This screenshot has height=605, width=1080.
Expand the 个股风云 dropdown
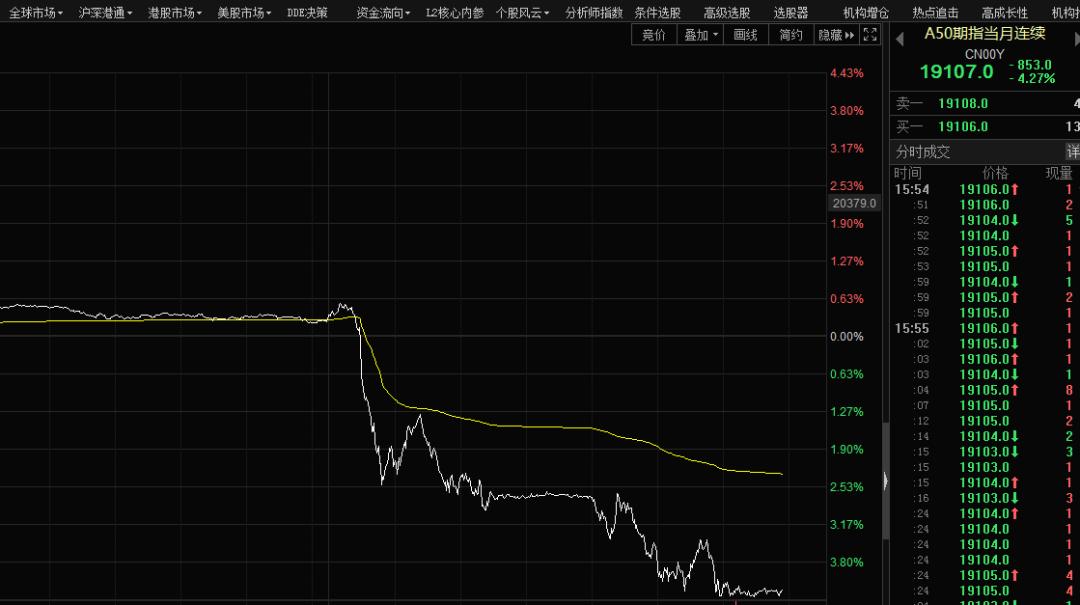pyautogui.click(x=523, y=12)
